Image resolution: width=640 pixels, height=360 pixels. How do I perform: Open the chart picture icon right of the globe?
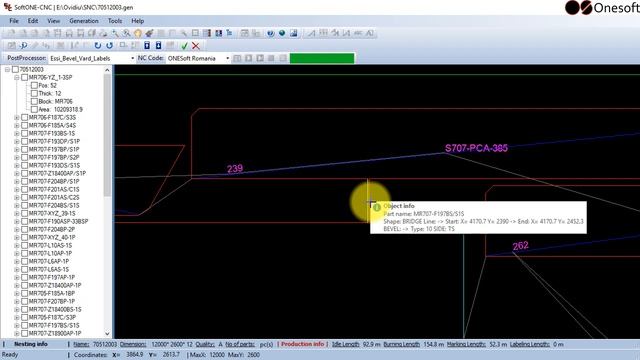pos(293,33)
